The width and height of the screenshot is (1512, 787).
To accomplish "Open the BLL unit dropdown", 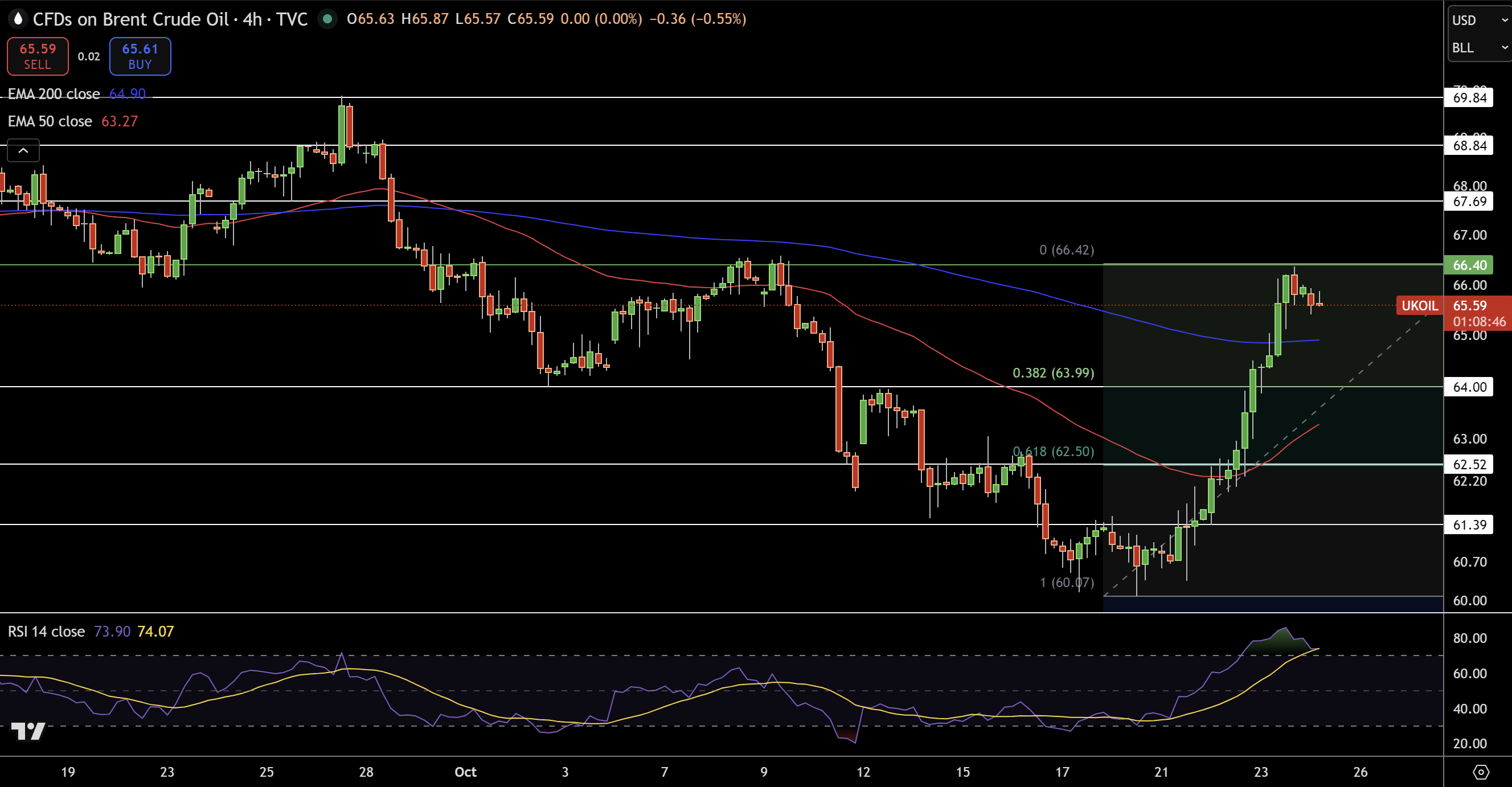I will coord(1478,48).
